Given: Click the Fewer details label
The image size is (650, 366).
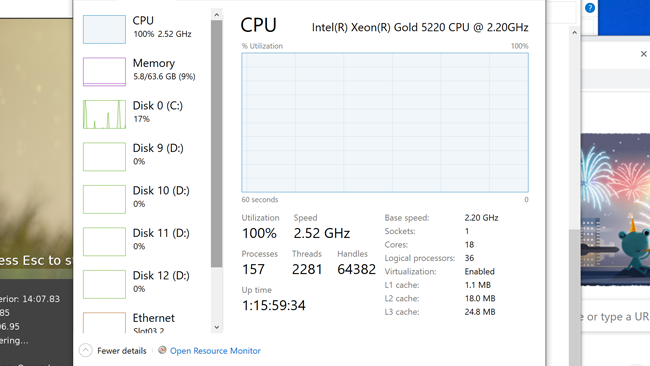Looking at the screenshot, I should tap(121, 351).
